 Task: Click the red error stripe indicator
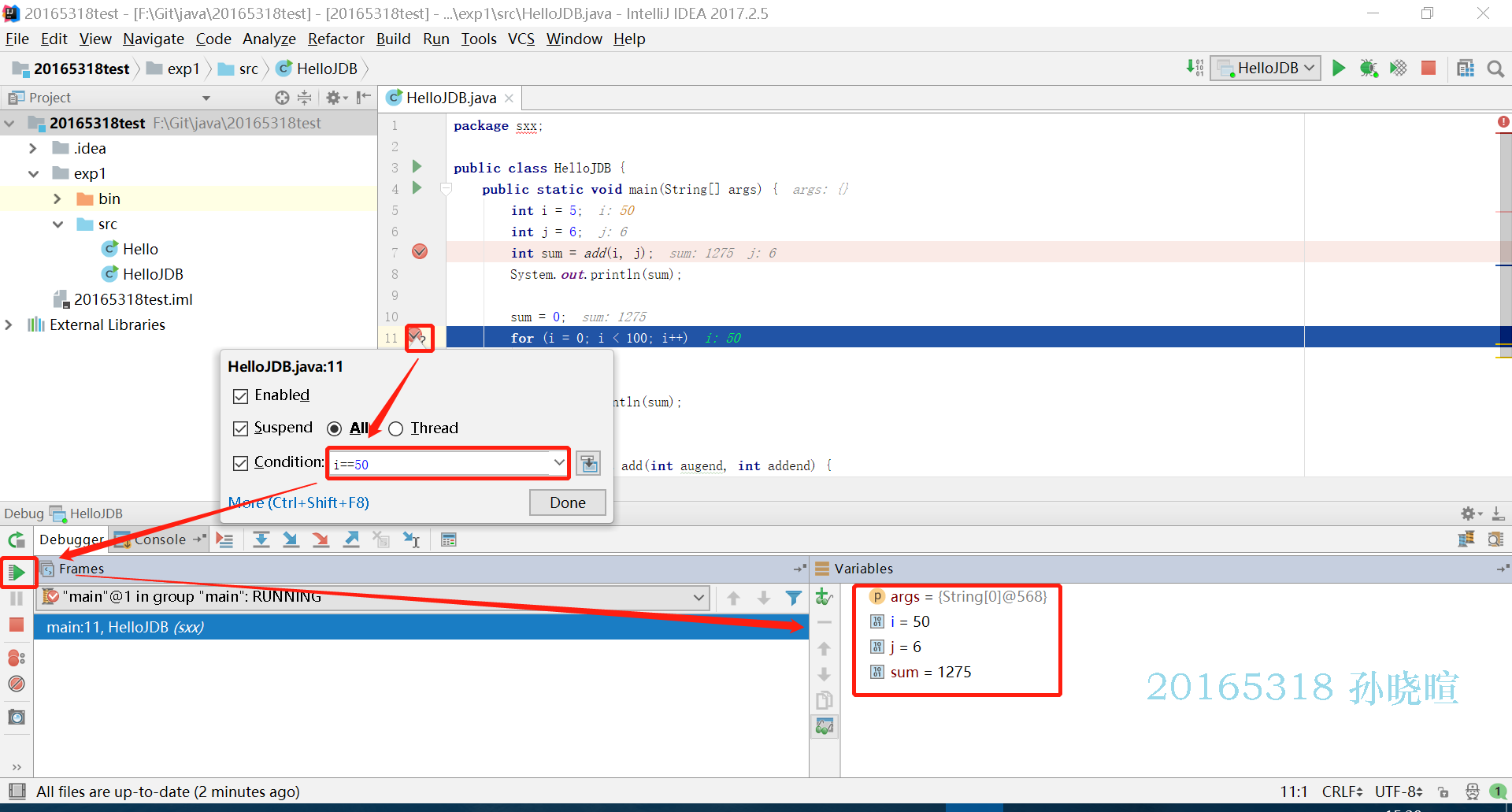click(x=1503, y=122)
